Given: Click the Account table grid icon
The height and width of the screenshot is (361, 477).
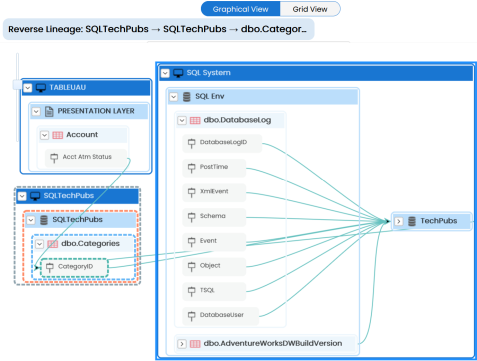Looking at the screenshot, I should (x=58, y=135).
